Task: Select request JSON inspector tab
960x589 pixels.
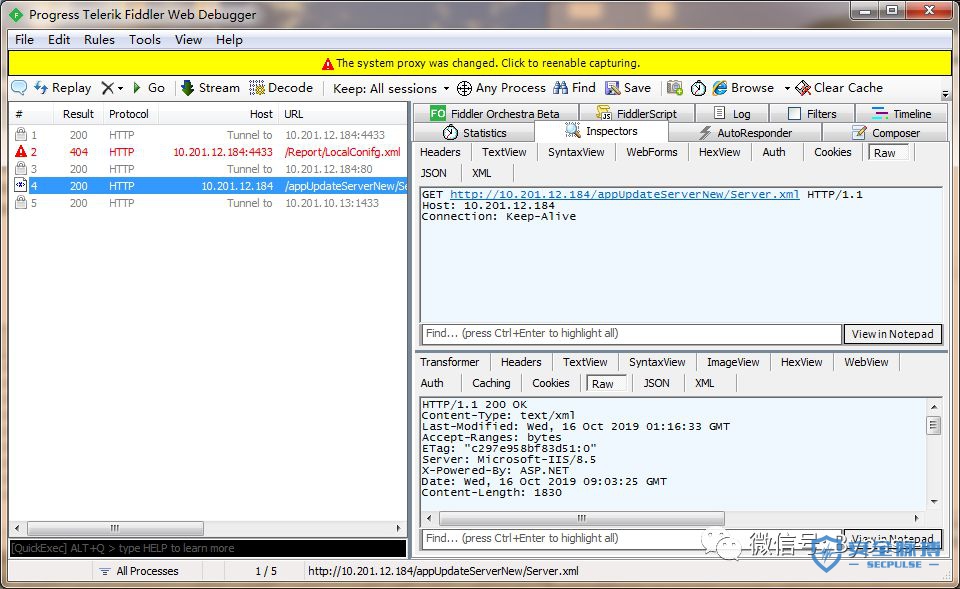Action: tap(433, 173)
